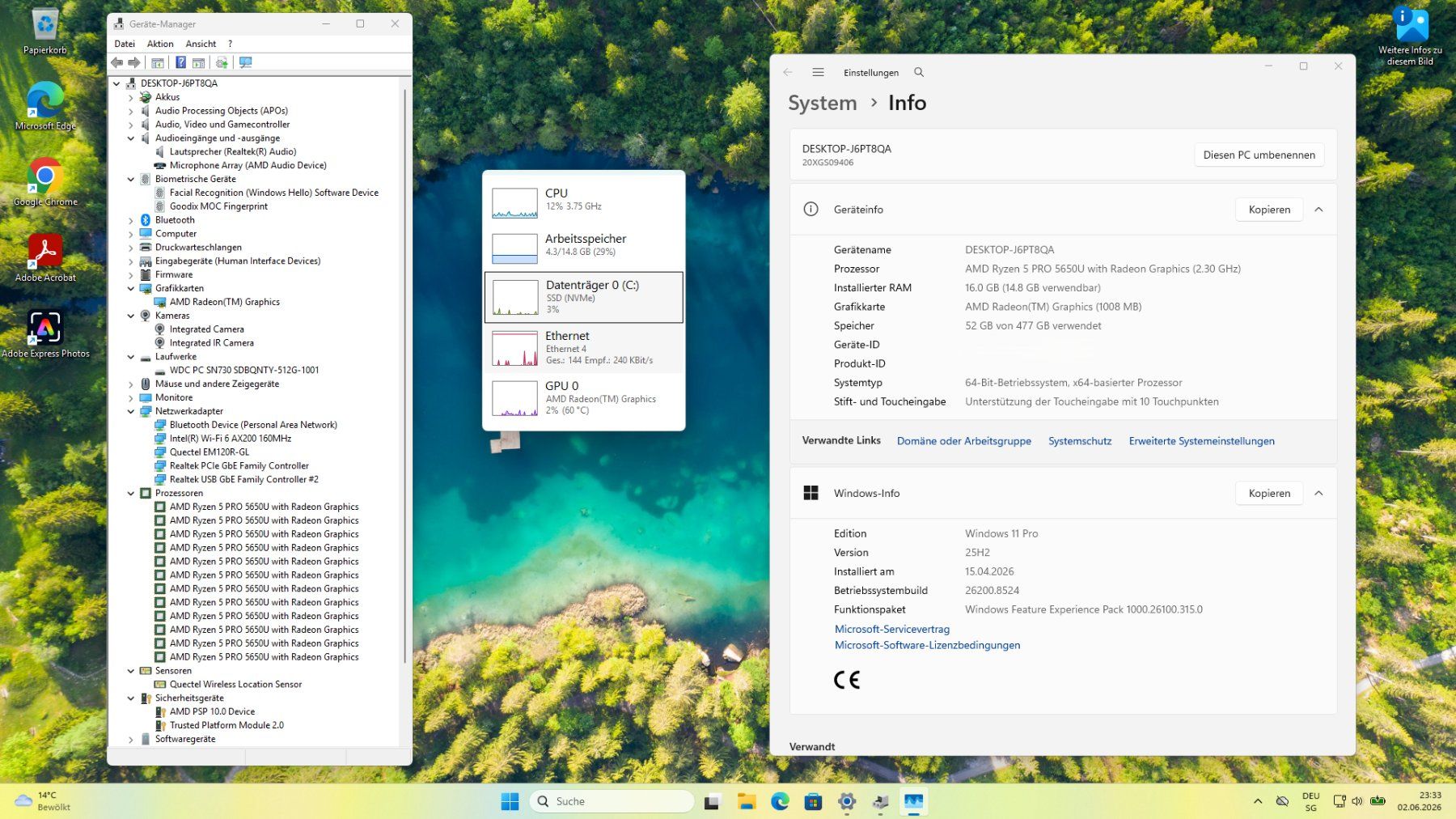Toggle action pane icon in Geräte-Manager toolbar
Image resolution: width=1456 pixels, height=819 pixels.
198,62
